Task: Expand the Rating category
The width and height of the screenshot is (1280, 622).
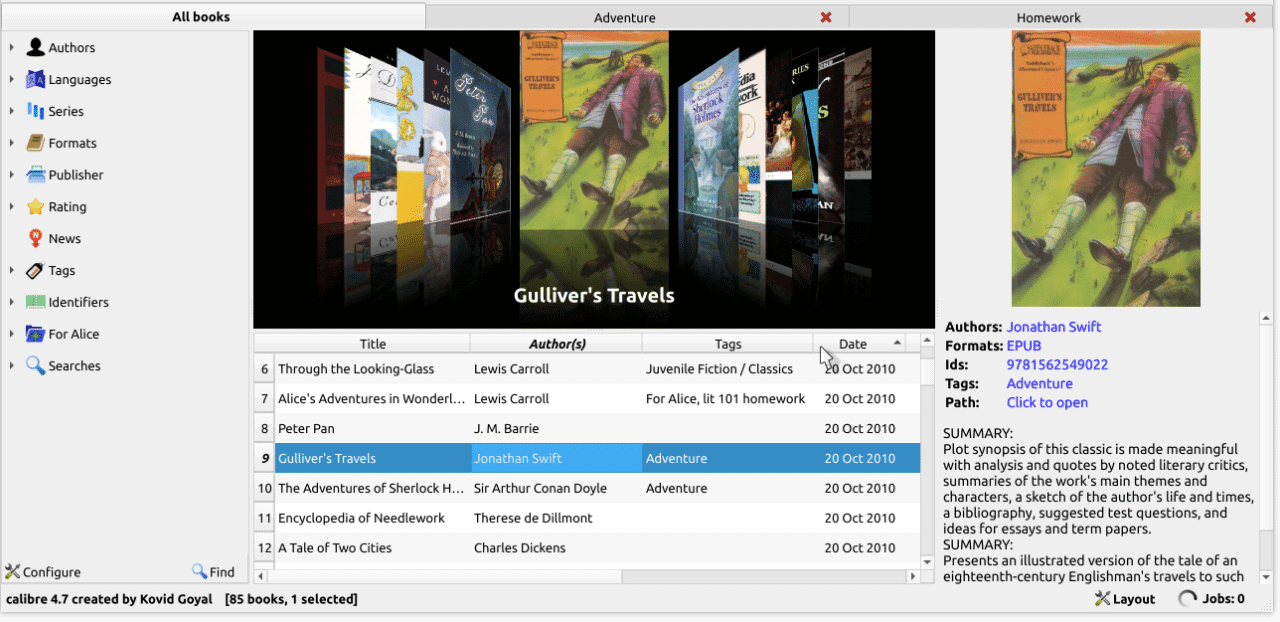Action: (x=12, y=207)
